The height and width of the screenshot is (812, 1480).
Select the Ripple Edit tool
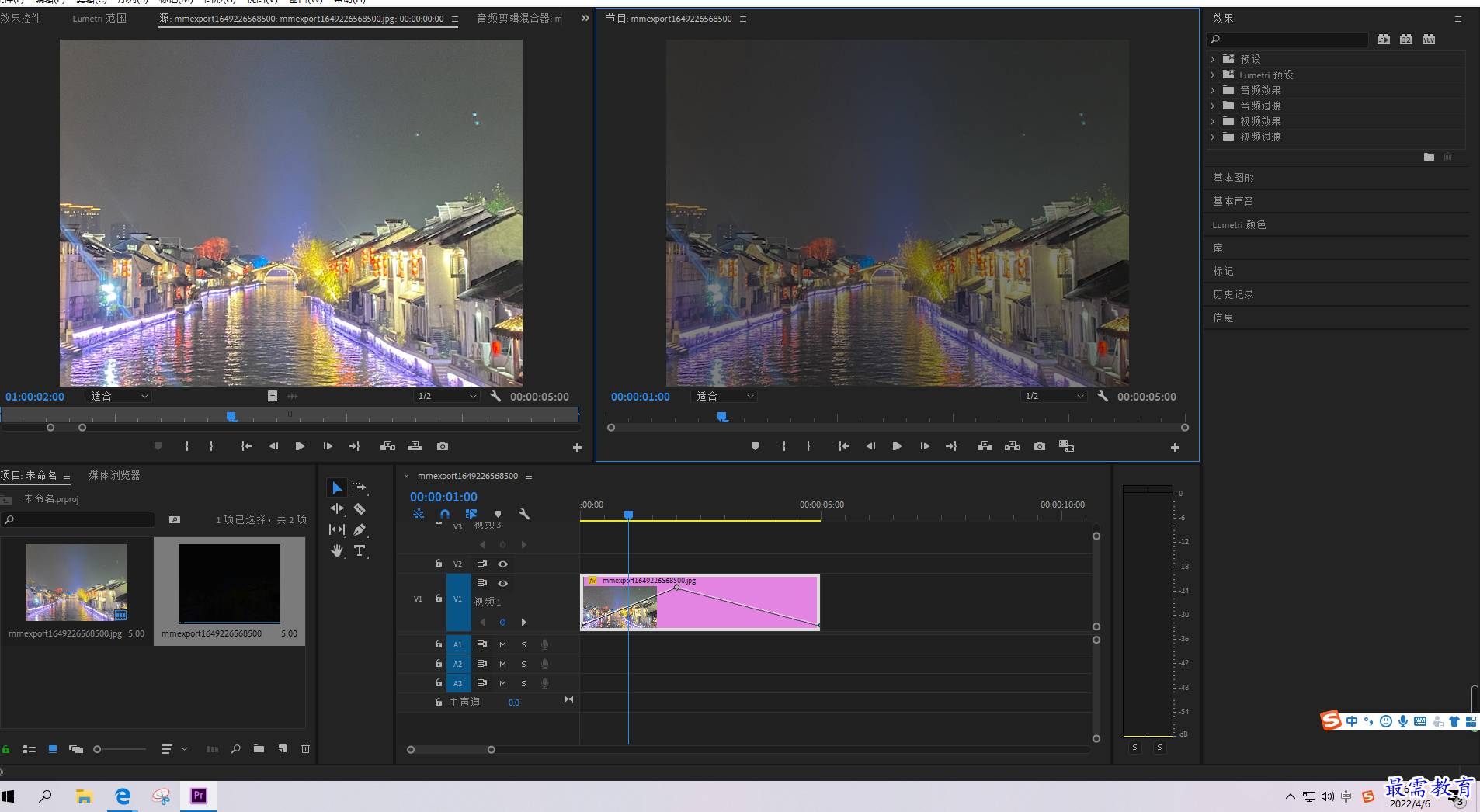[x=336, y=508]
